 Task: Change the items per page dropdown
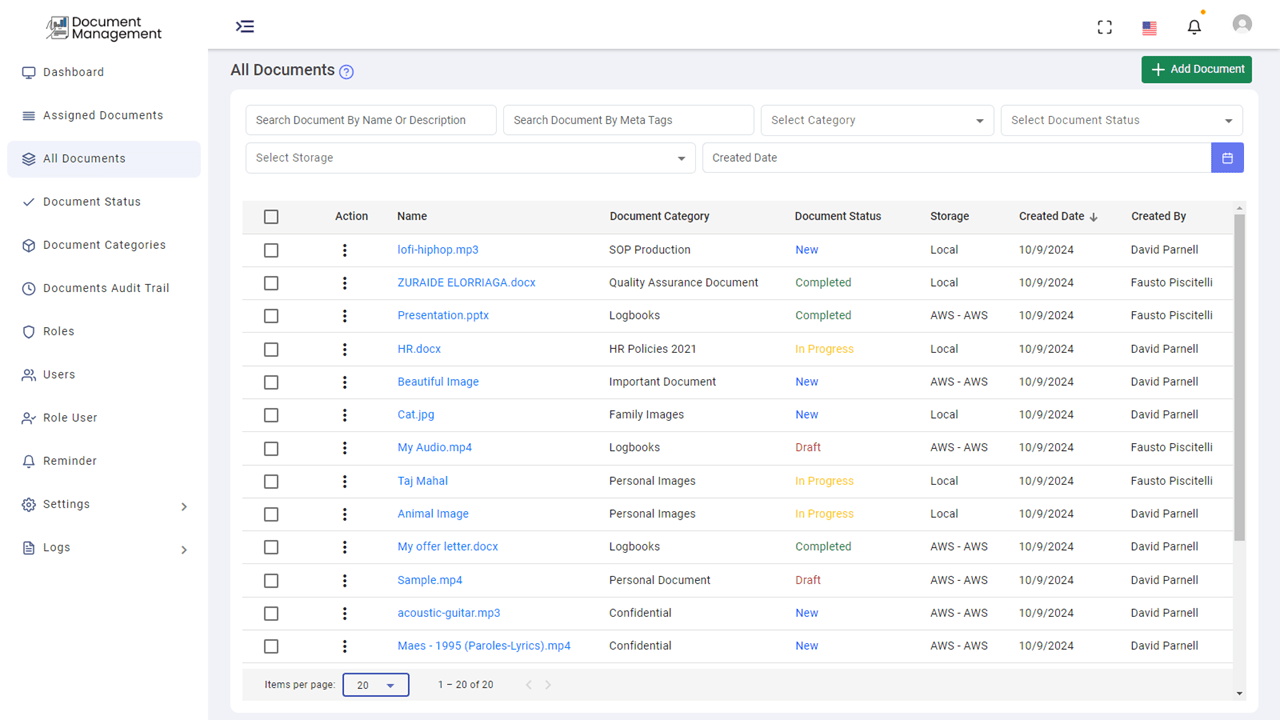pos(376,685)
